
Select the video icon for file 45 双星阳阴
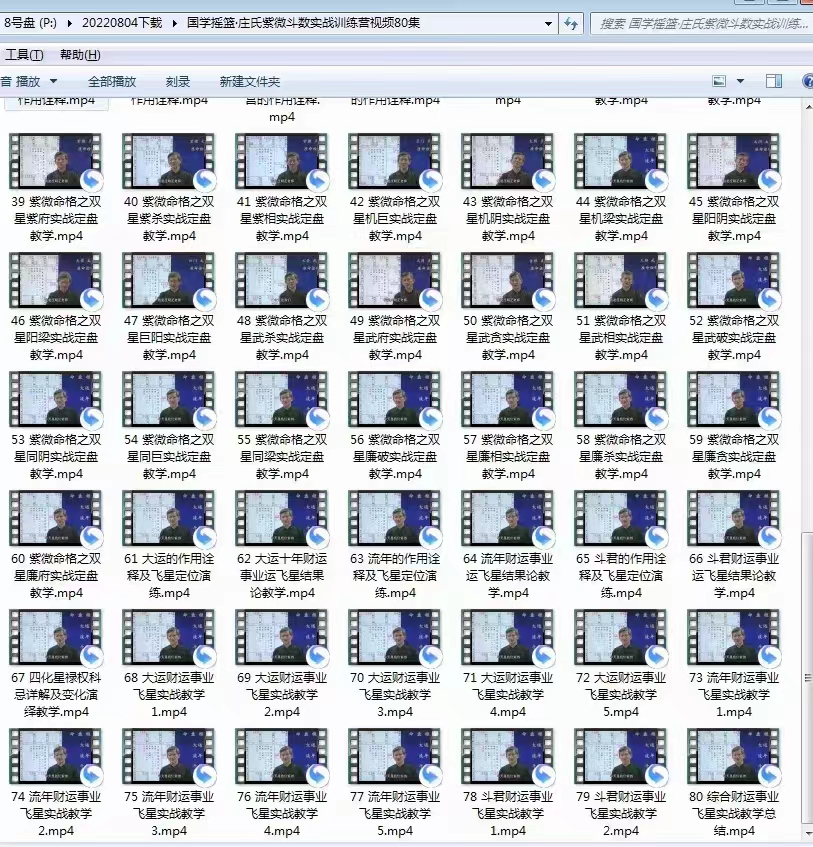(x=734, y=162)
